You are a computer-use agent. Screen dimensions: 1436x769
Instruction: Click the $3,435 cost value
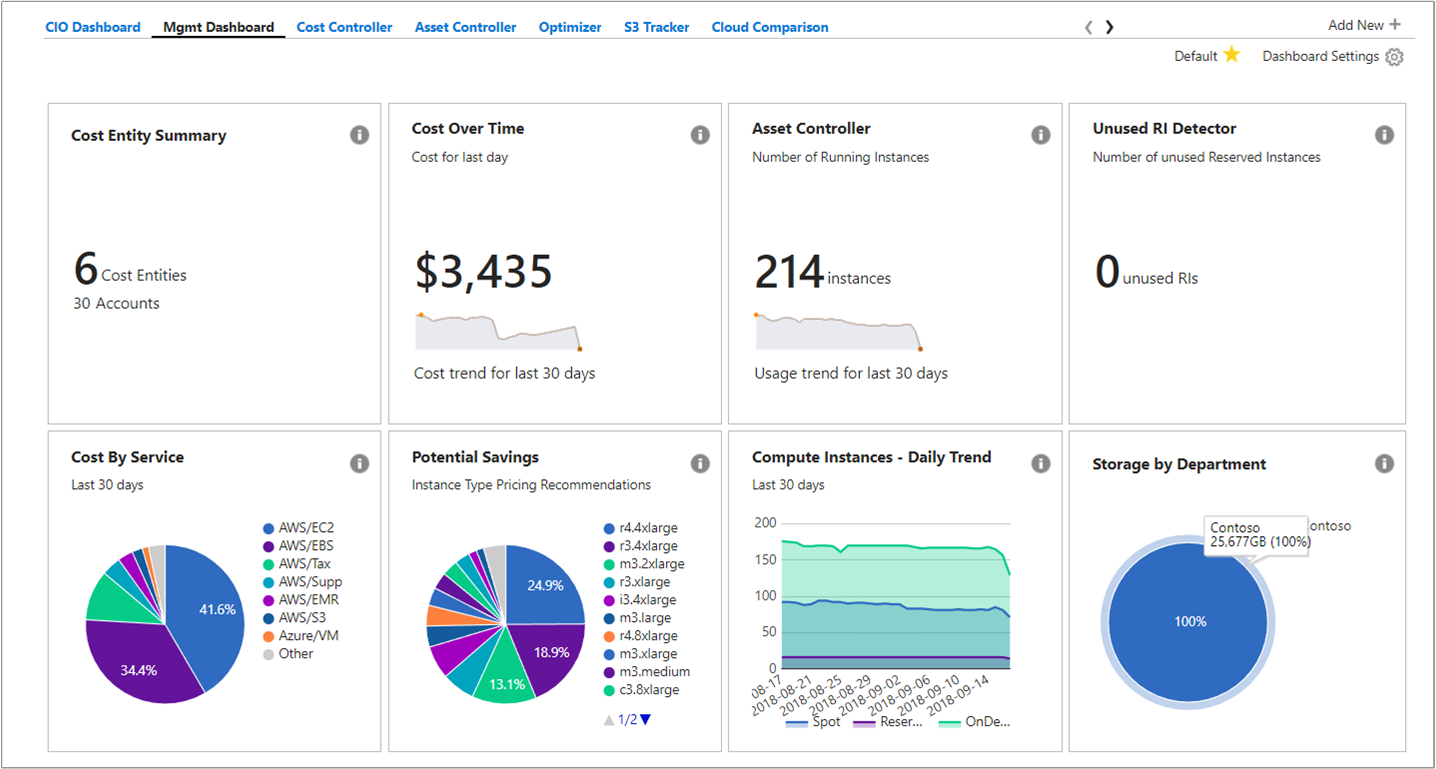point(484,271)
